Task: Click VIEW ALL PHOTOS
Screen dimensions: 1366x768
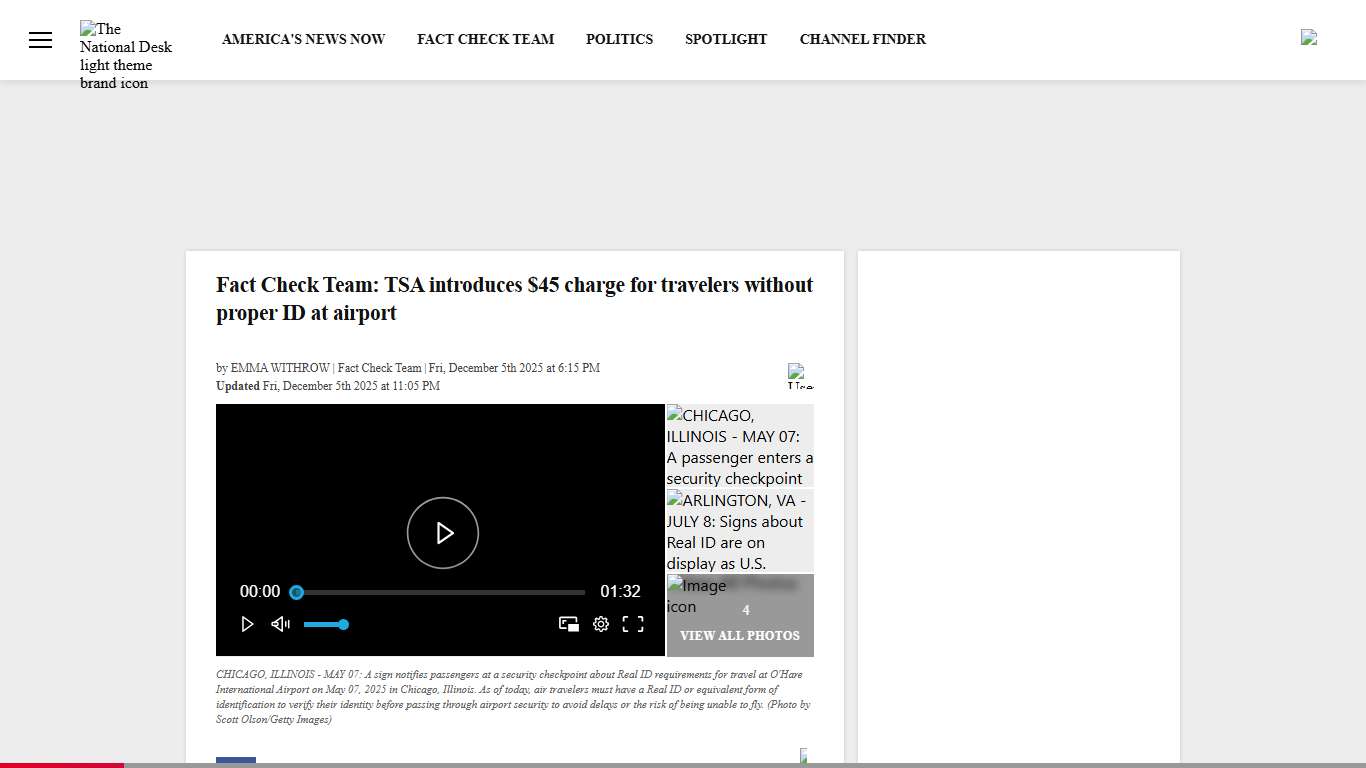Action: click(x=740, y=635)
